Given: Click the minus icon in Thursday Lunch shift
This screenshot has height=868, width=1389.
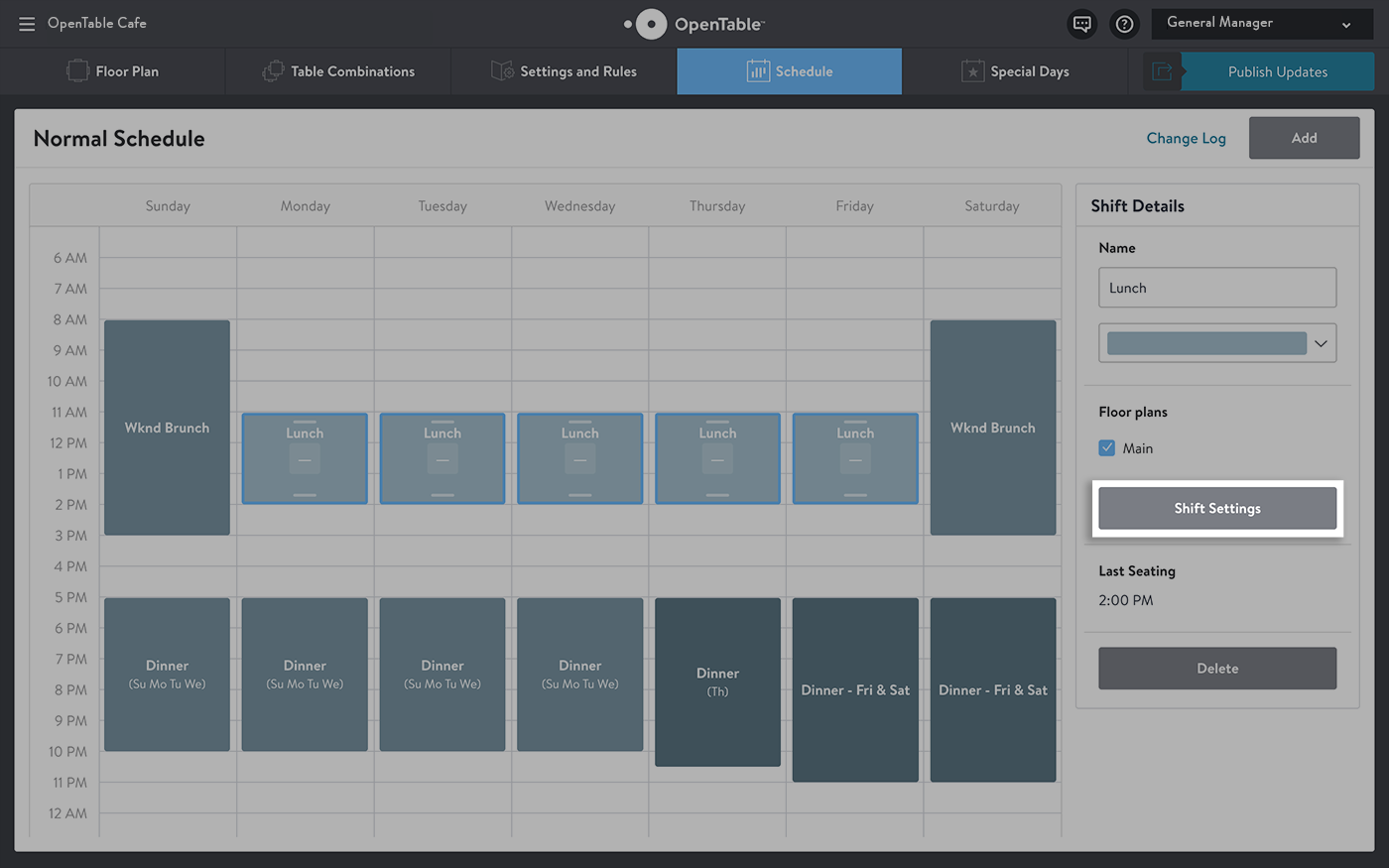Looking at the screenshot, I should point(717,459).
